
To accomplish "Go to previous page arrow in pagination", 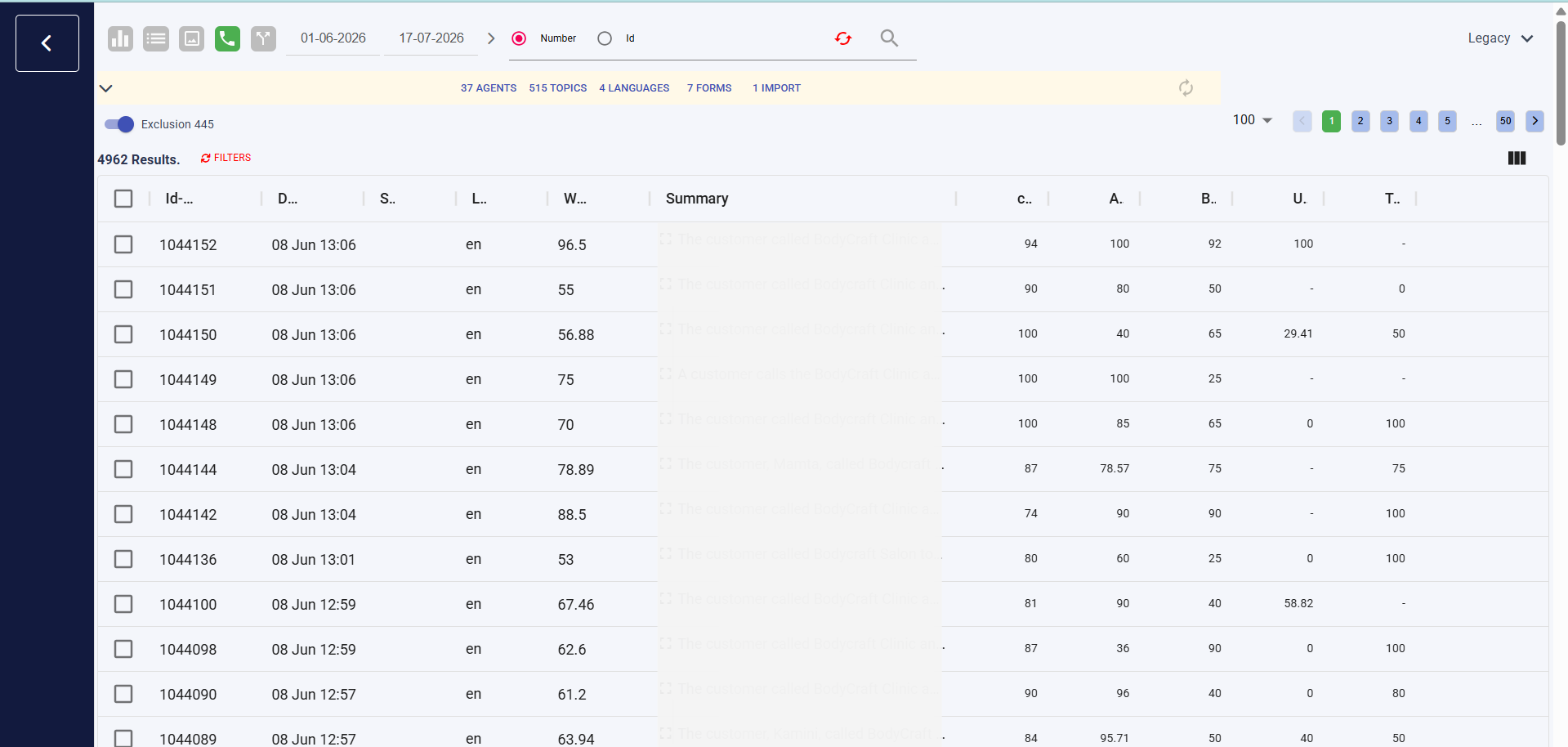I will click(1302, 121).
